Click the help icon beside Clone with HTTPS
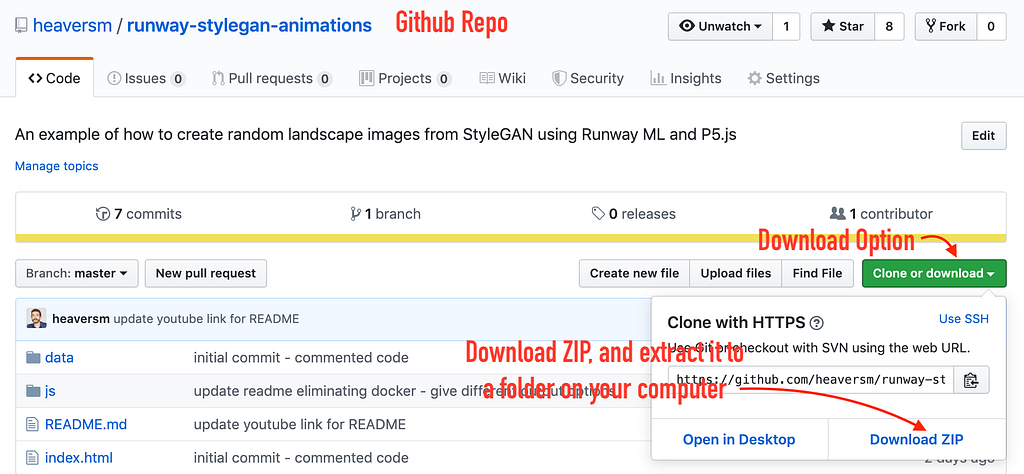Image resolution: width=1024 pixels, height=474 pixels. click(816, 323)
